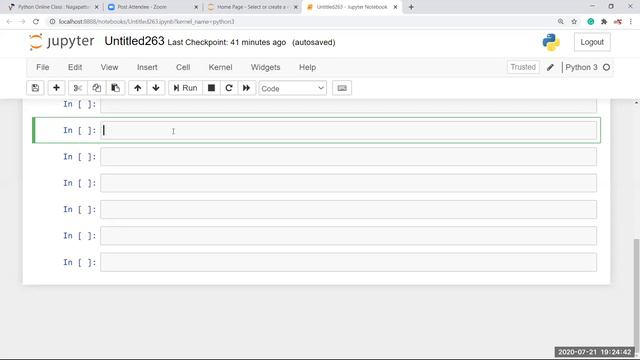Image resolution: width=640 pixels, height=360 pixels.
Task: Go back with the browser back arrow
Action: [x=9, y=22]
